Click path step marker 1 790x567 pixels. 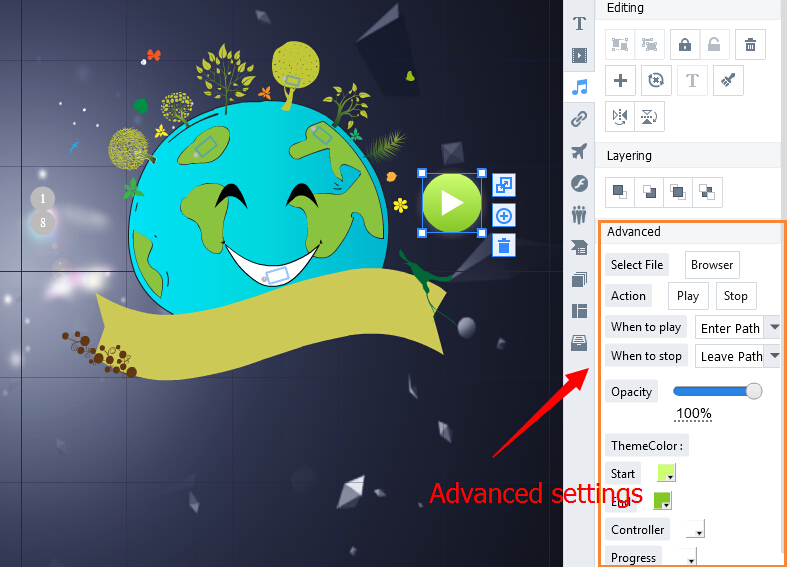click(43, 199)
